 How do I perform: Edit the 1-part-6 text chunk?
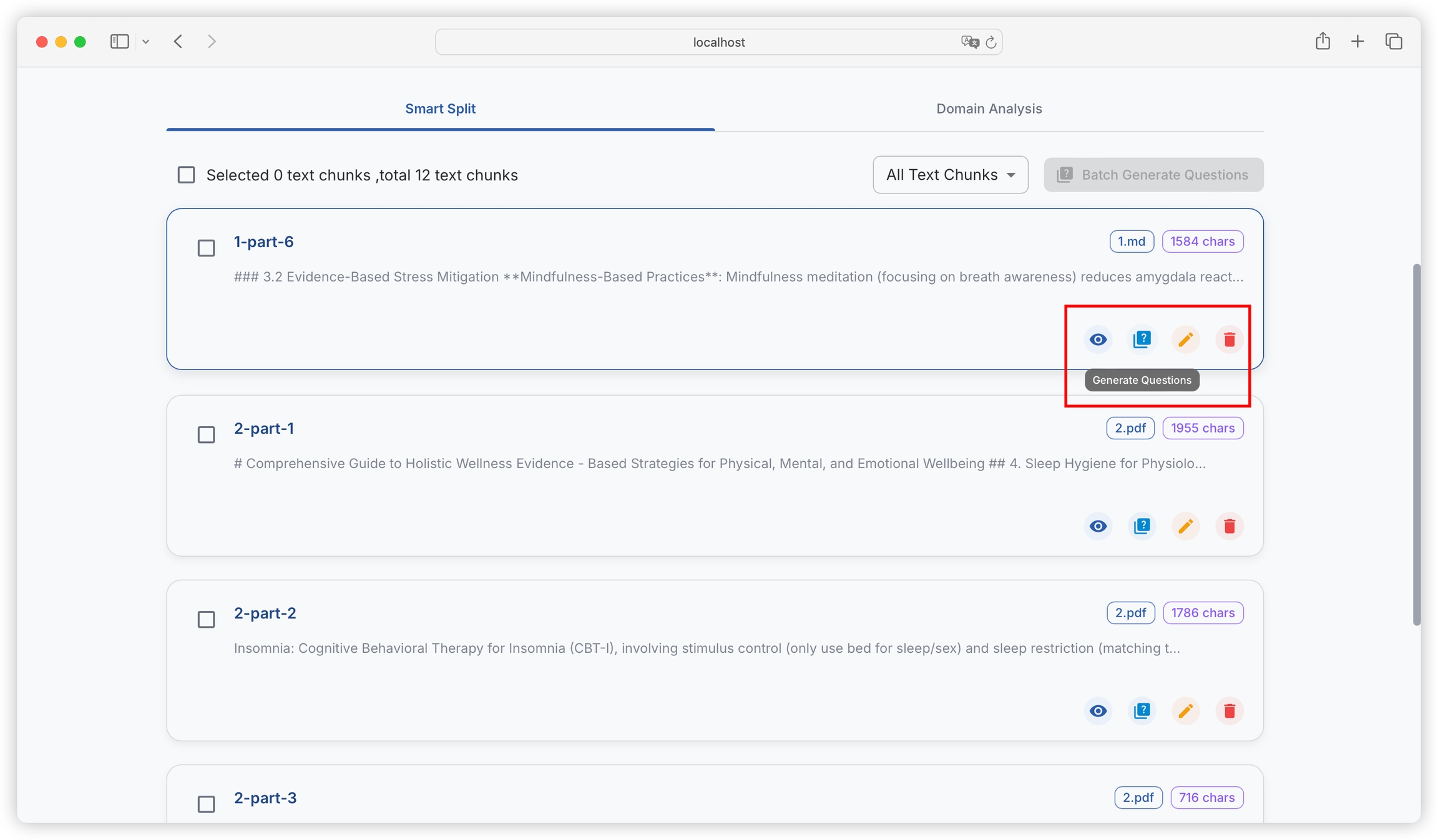(x=1185, y=339)
